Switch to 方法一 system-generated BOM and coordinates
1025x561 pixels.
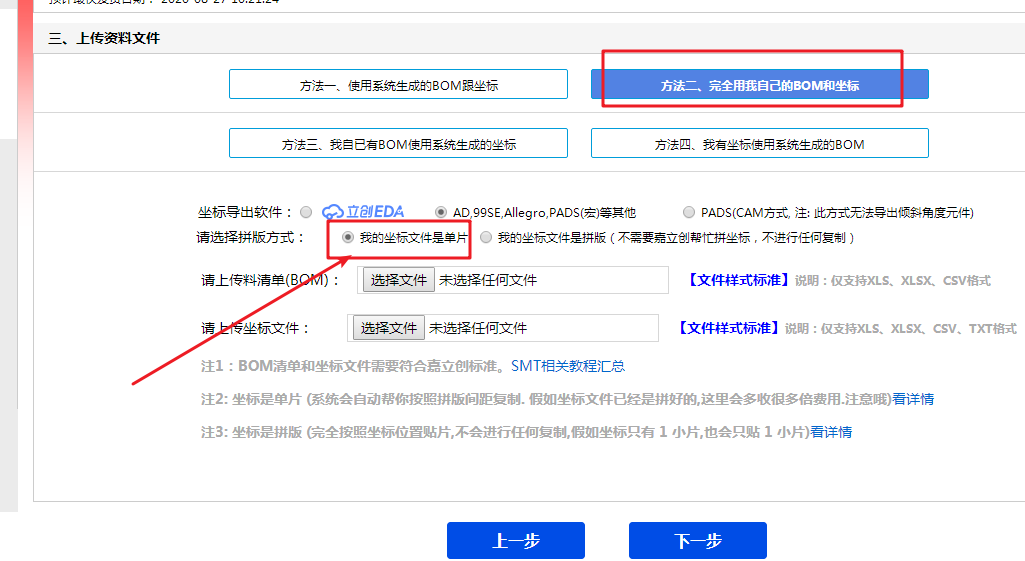click(x=398, y=85)
